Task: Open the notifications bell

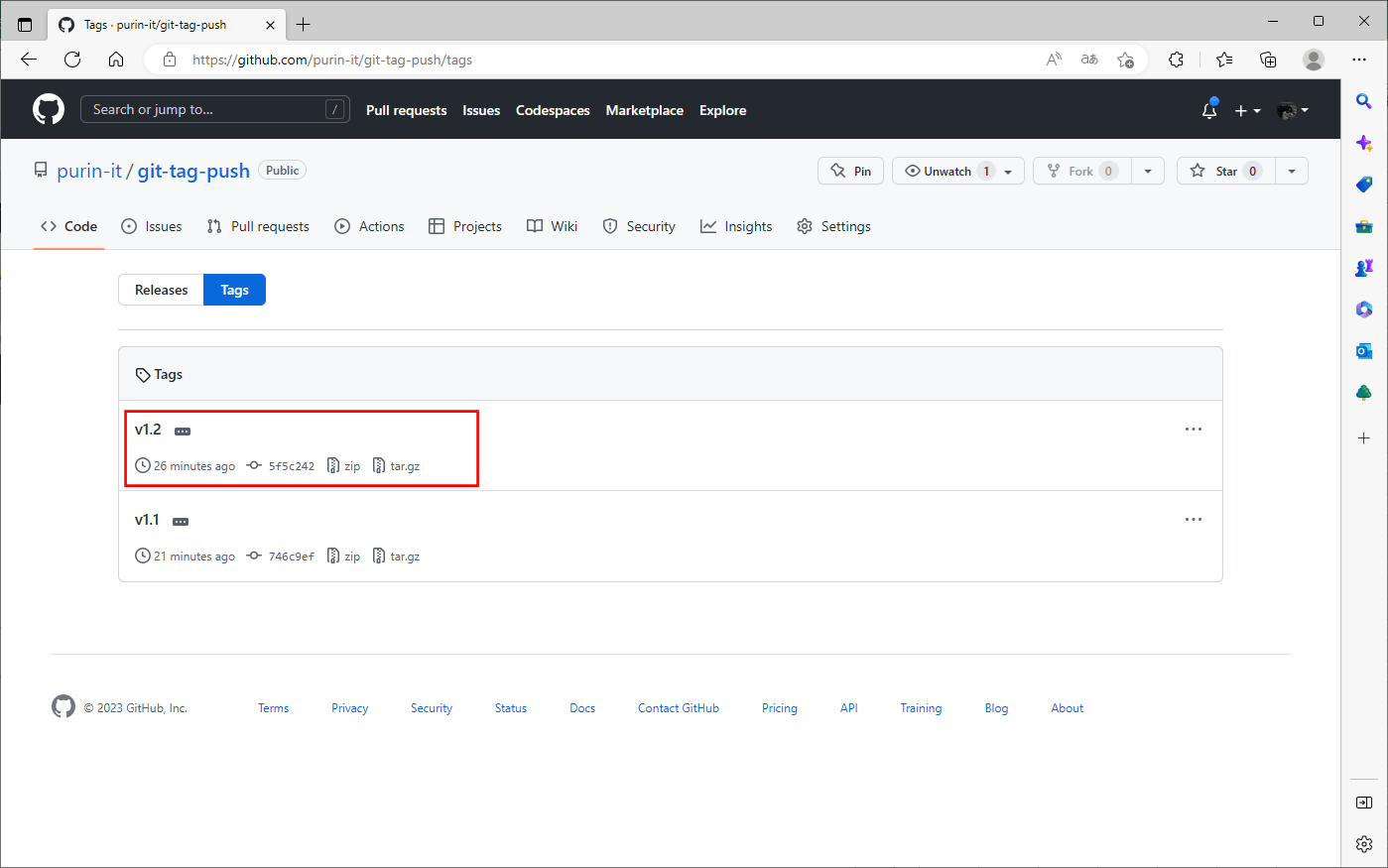Action: [1208, 110]
